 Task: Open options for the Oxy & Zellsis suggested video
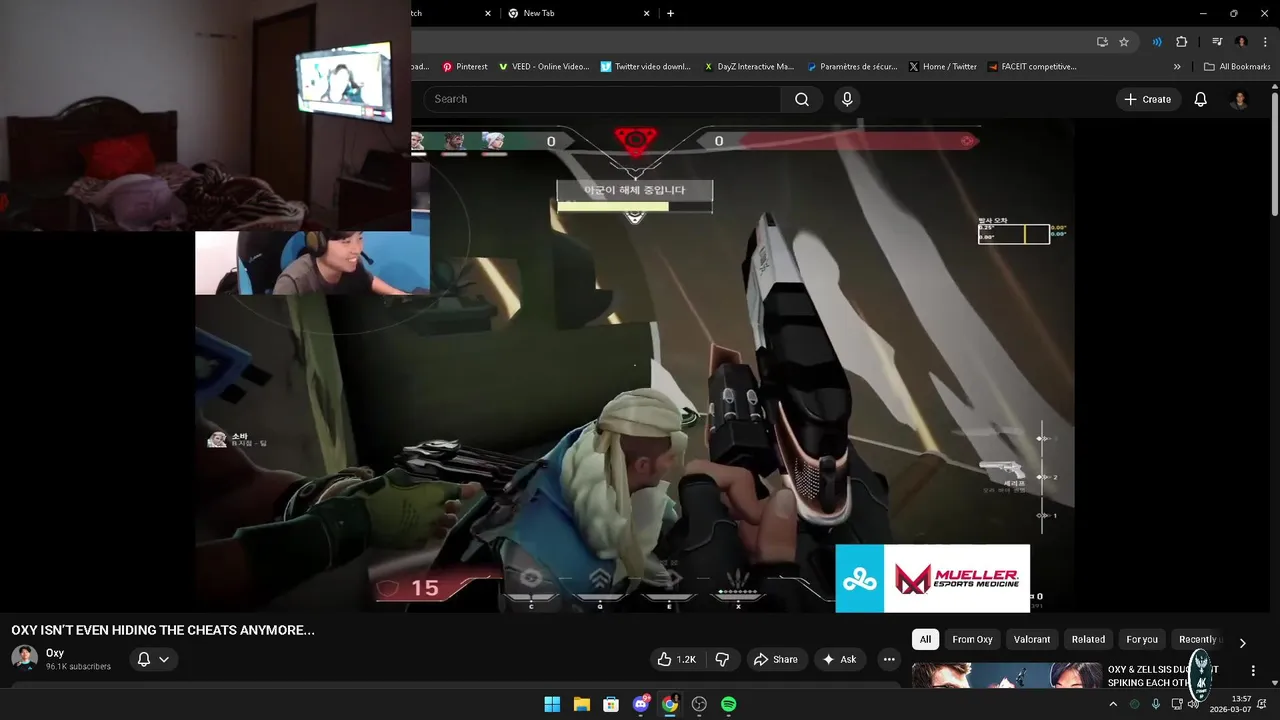pyautogui.click(x=1253, y=670)
